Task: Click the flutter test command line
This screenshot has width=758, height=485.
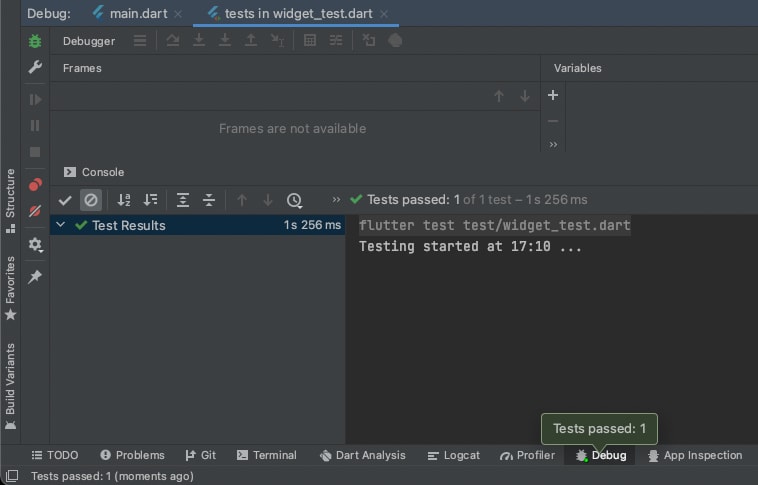Action: (x=495, y=225)
